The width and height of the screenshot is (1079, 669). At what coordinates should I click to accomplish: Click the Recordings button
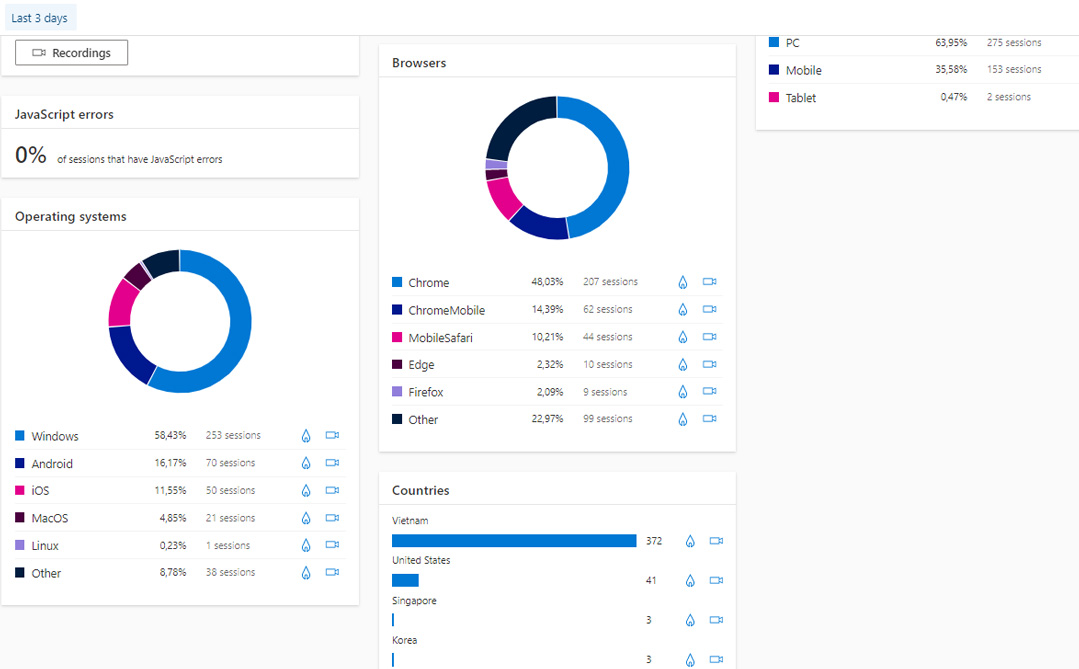[x=71, y=53]
